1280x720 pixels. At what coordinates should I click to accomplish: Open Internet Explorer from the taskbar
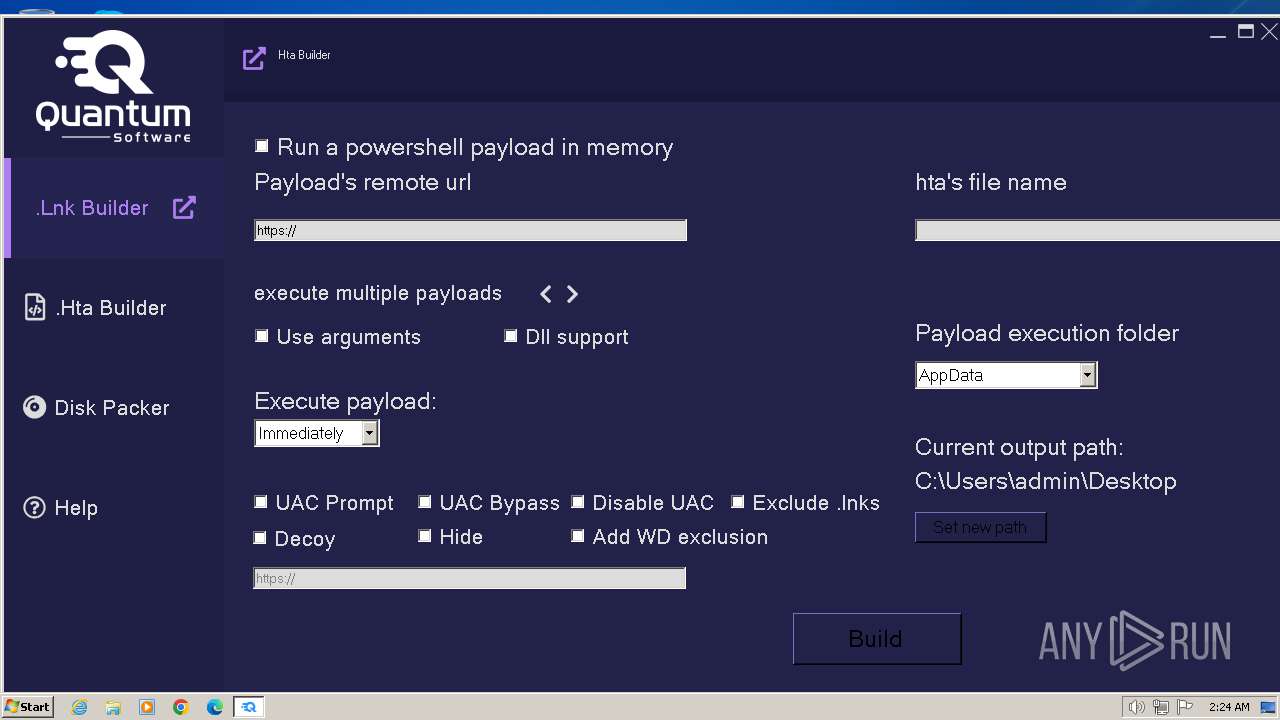[x=79, y=707]
